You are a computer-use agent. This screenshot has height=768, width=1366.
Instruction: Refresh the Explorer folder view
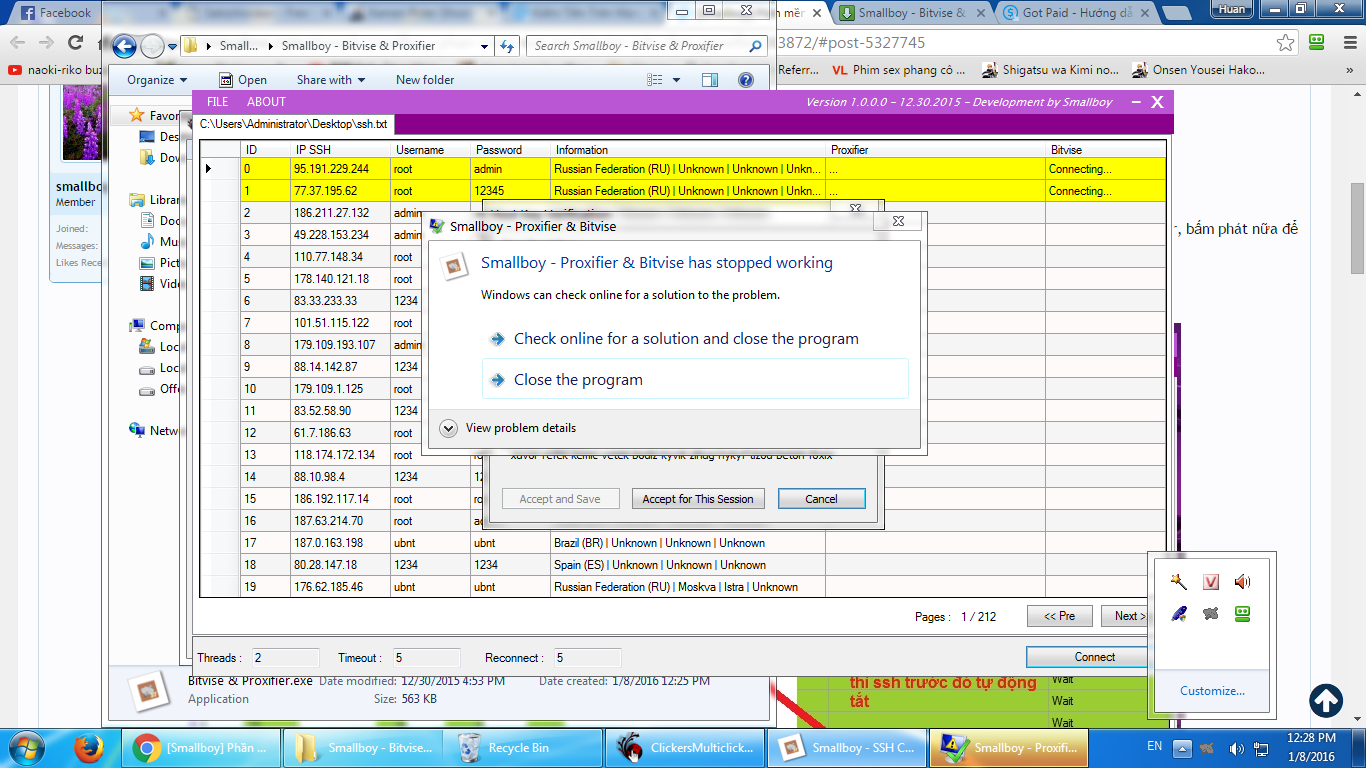pyautogui.click(x=507, y=46)
